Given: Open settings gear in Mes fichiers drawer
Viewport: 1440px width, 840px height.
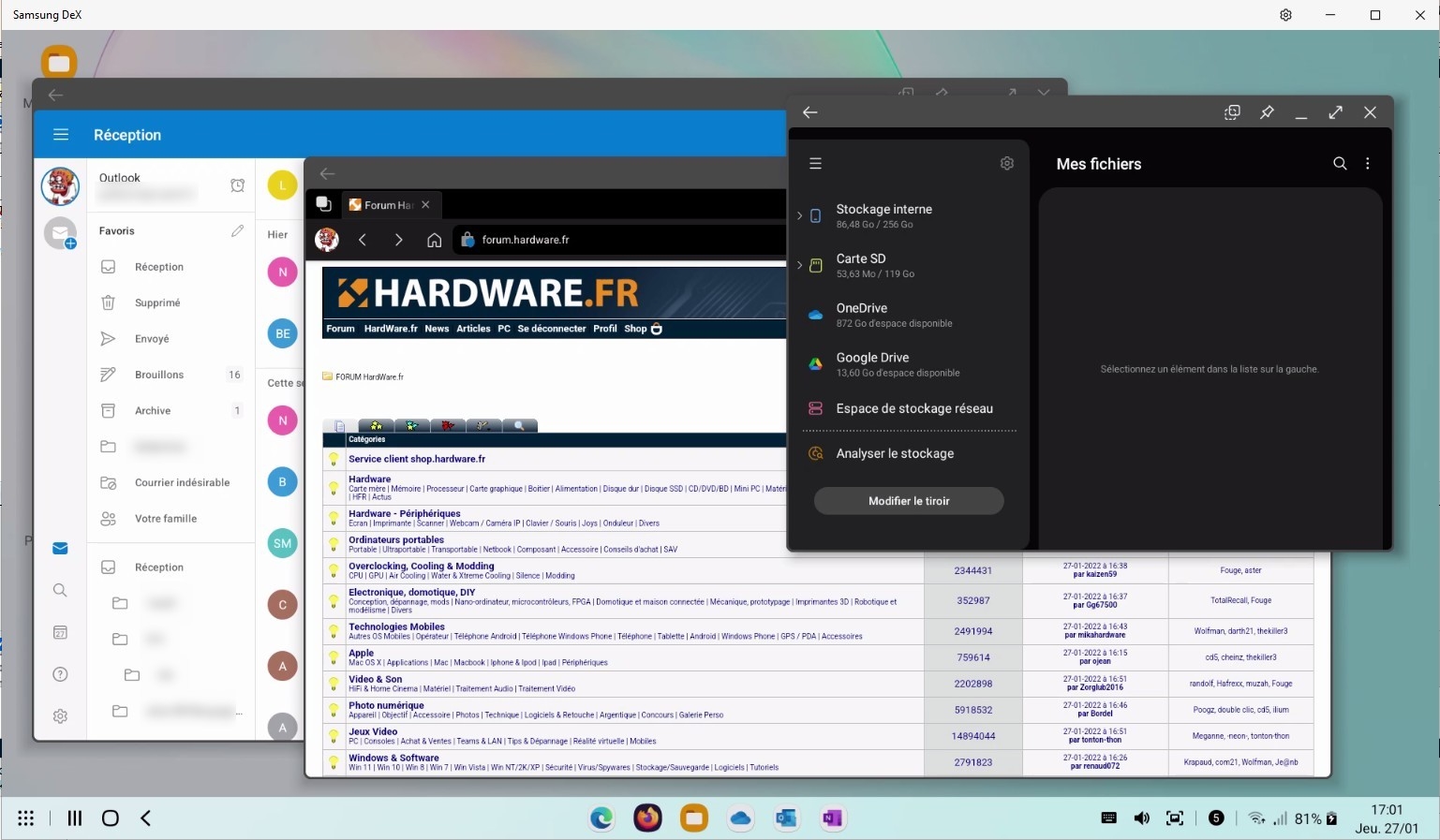Looking at the screenshot, I should 1006,163.
